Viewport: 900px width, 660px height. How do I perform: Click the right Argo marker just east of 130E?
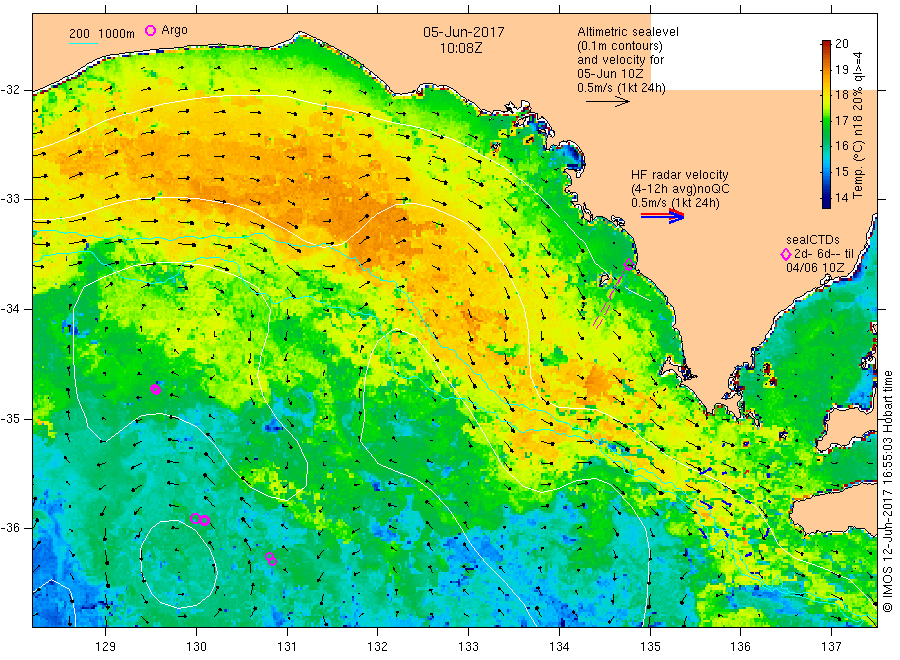(204, 521)
